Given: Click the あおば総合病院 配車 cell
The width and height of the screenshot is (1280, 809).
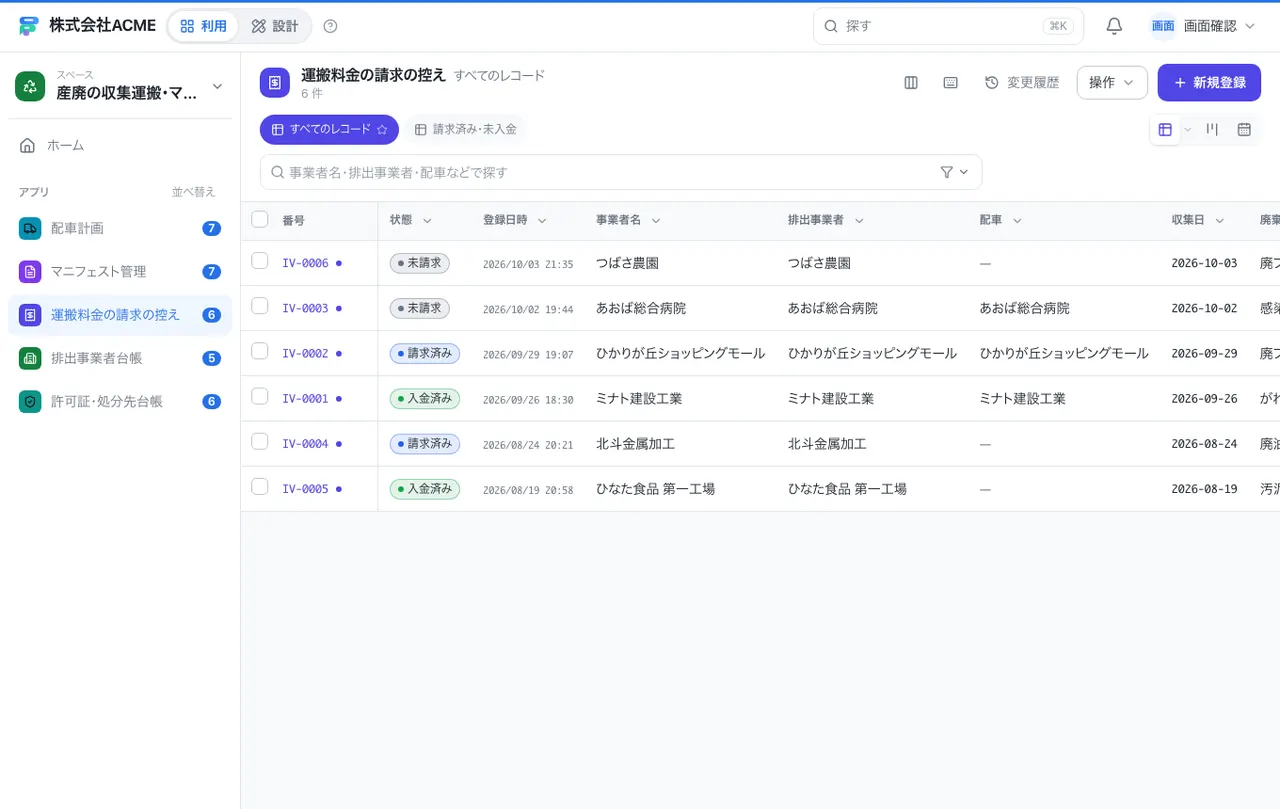Looking at the screenshot, I should coord(1025,308).
